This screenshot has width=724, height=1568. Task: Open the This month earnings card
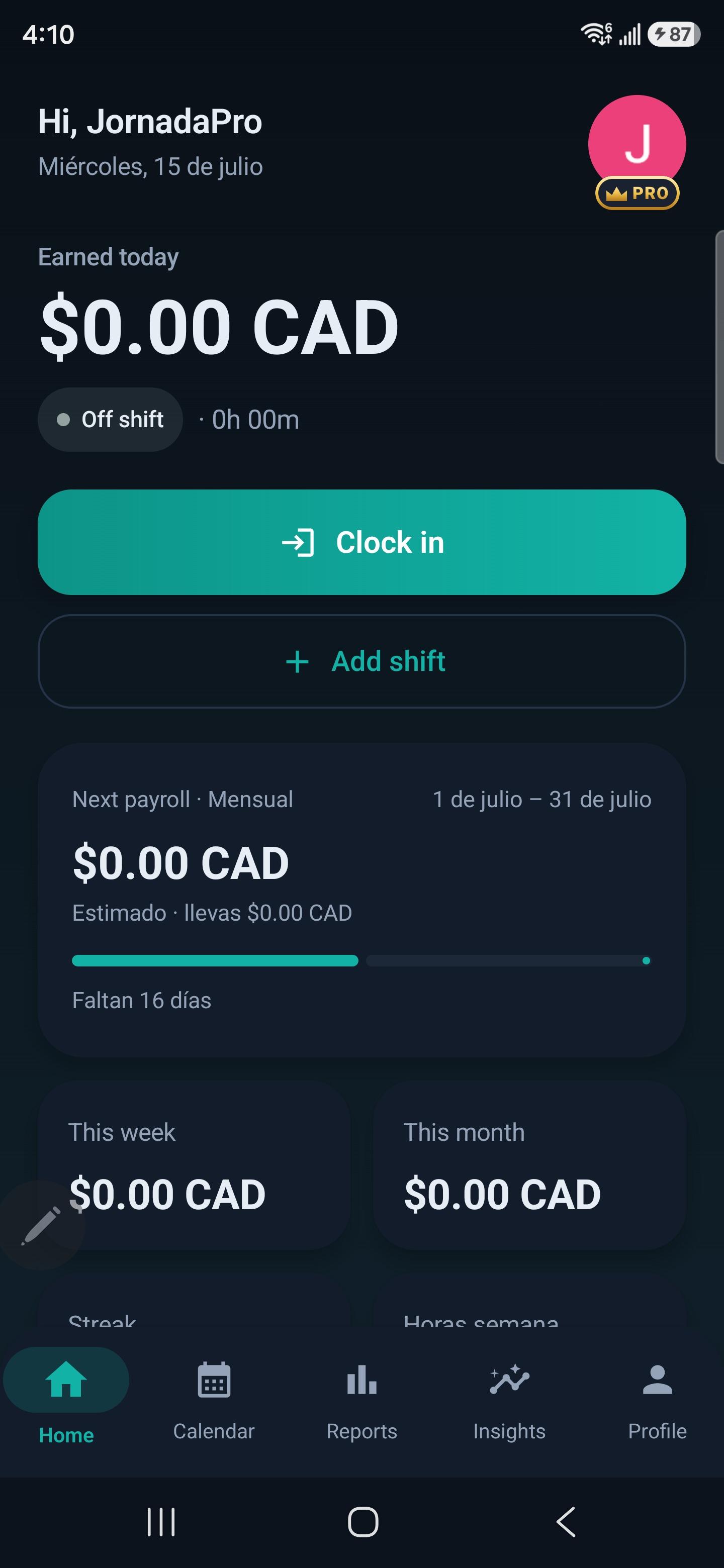click(530, 1165)
